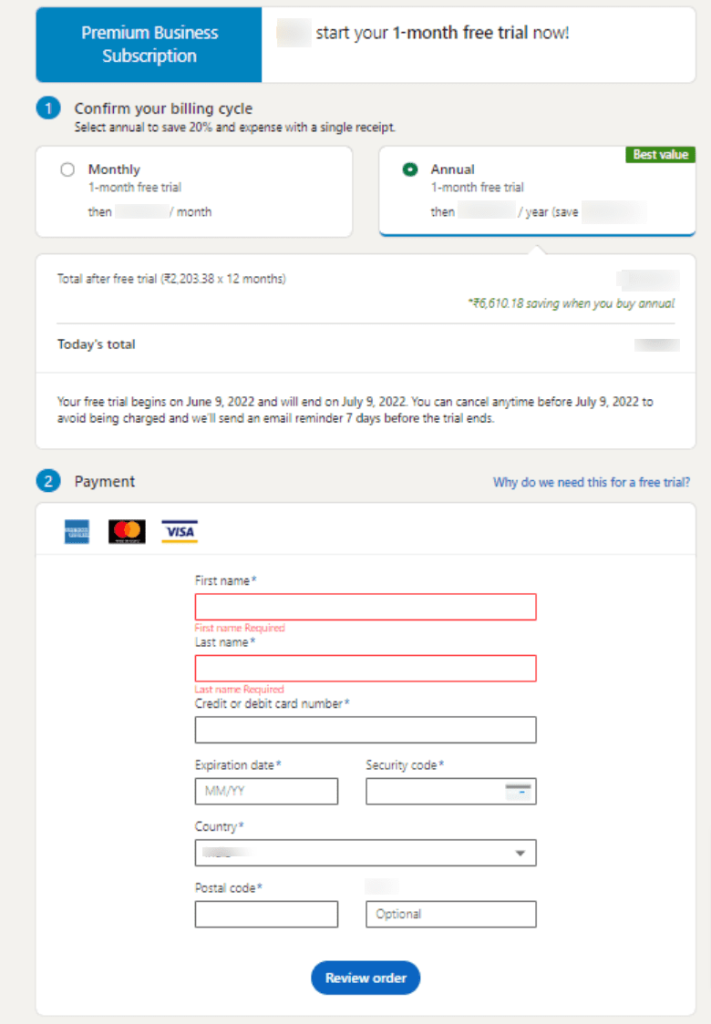Screen dimensions: 711x1024
Task: Click the Country dropdown arrow
Action: pyautogui.click(x=520, y=854)
